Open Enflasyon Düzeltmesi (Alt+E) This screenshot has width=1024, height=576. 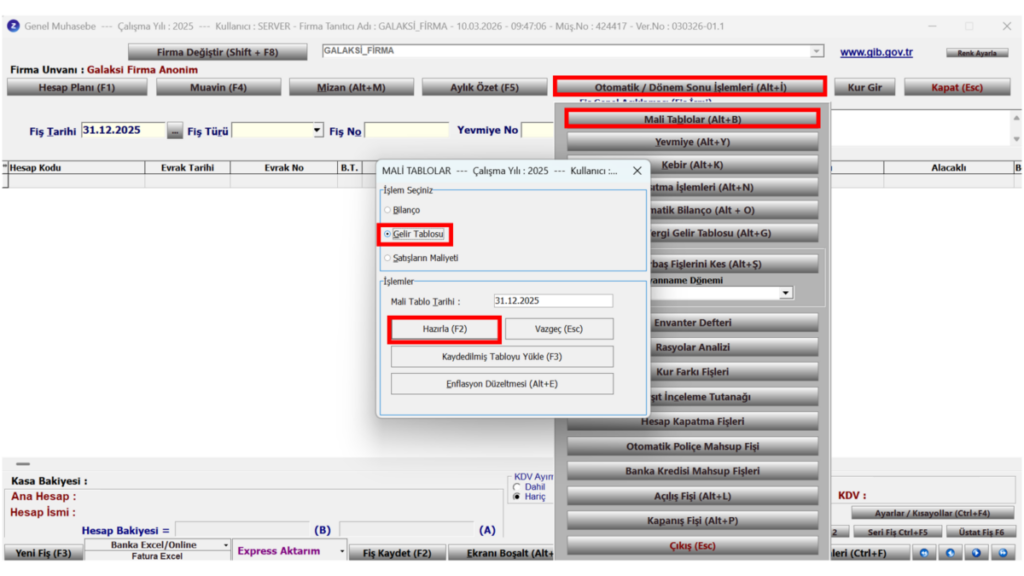pos(502,384)
